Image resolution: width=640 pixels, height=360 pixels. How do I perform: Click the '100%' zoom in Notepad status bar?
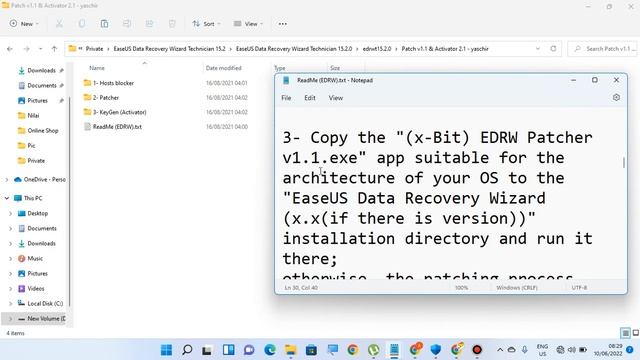pyautogui.click(x=461, y=288)
